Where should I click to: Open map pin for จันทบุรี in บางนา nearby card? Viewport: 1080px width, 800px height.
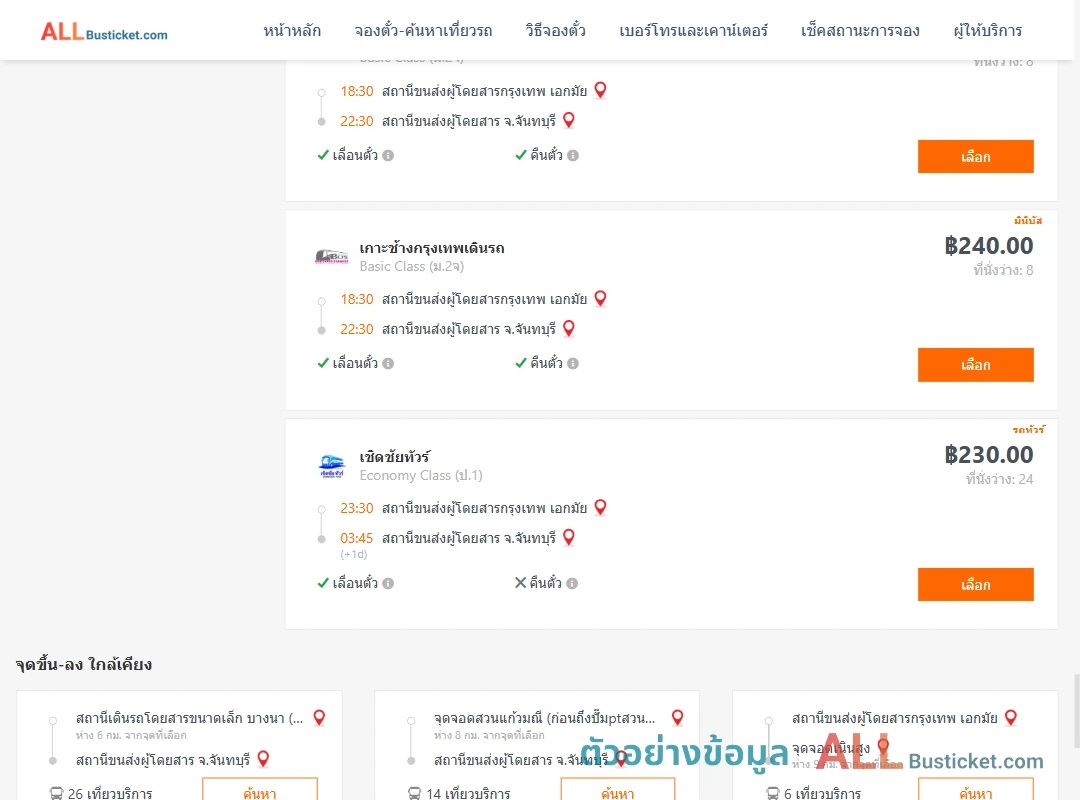(263, 759)
